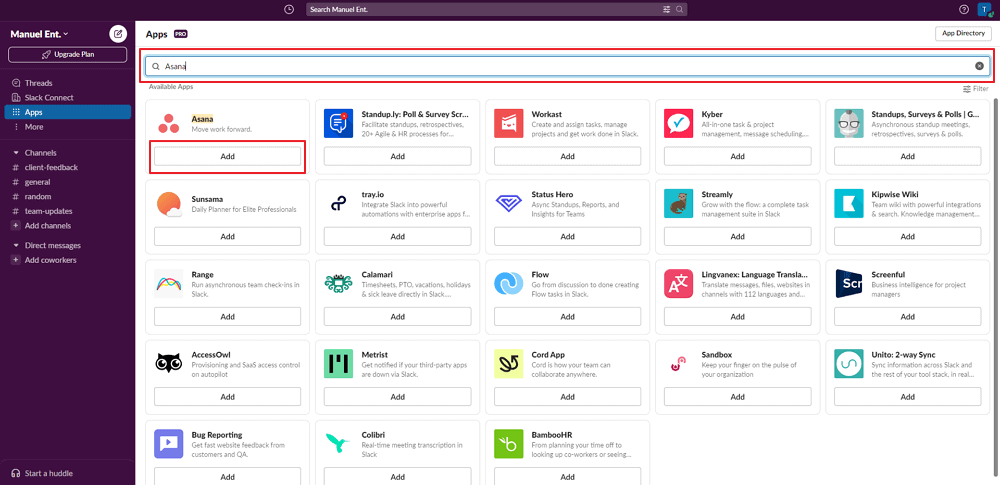1000x485 pixels.
Task: Click the Search Manuel Ent. top field
Action: coord(496,10)
